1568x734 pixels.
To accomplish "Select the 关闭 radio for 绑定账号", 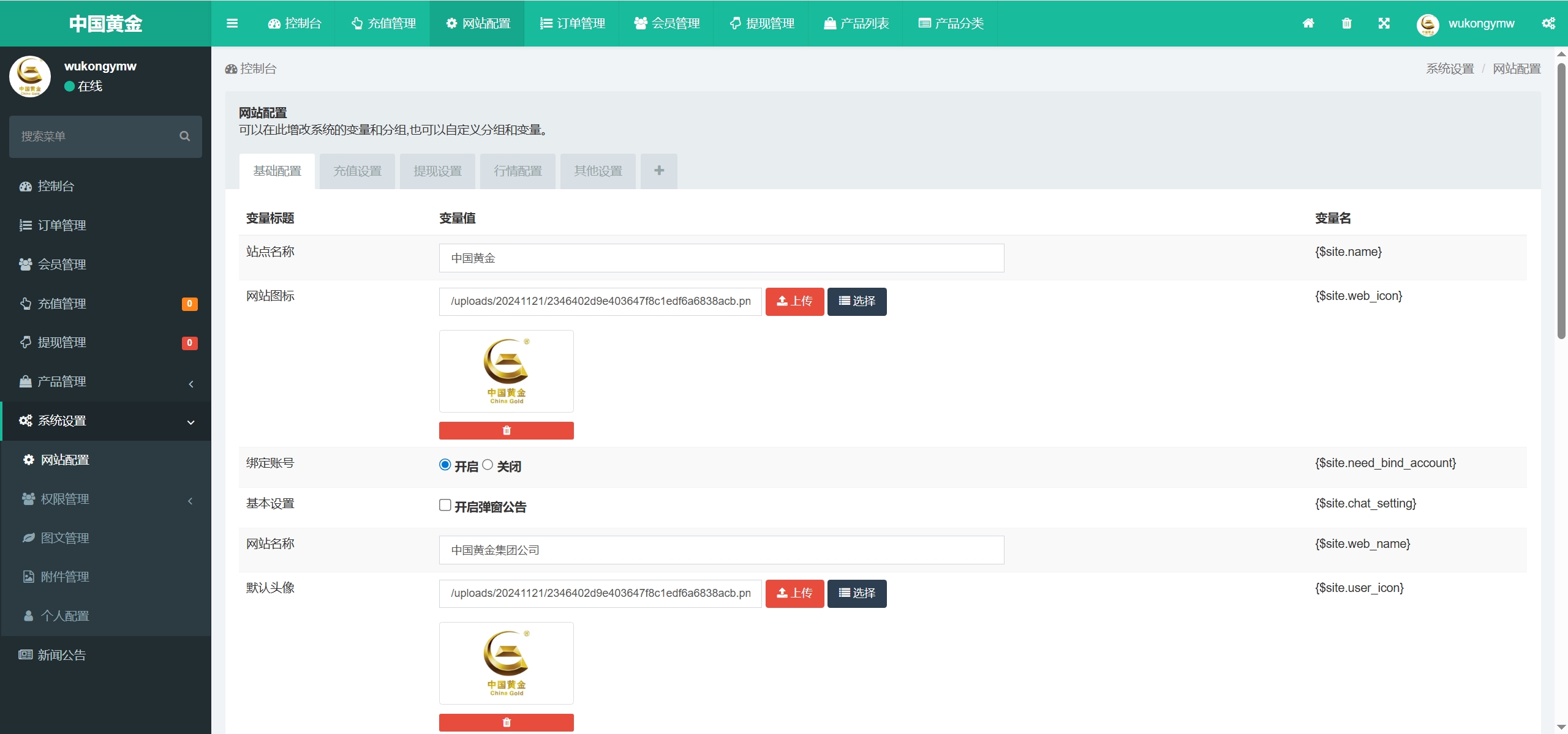I will [x=488, y=465].
